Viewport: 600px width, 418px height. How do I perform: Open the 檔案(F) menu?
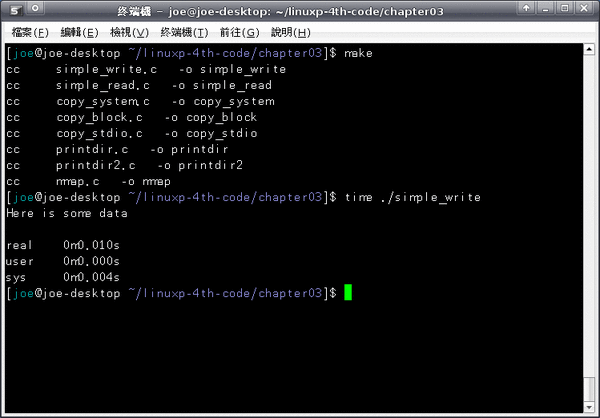[x=30, y=33]
